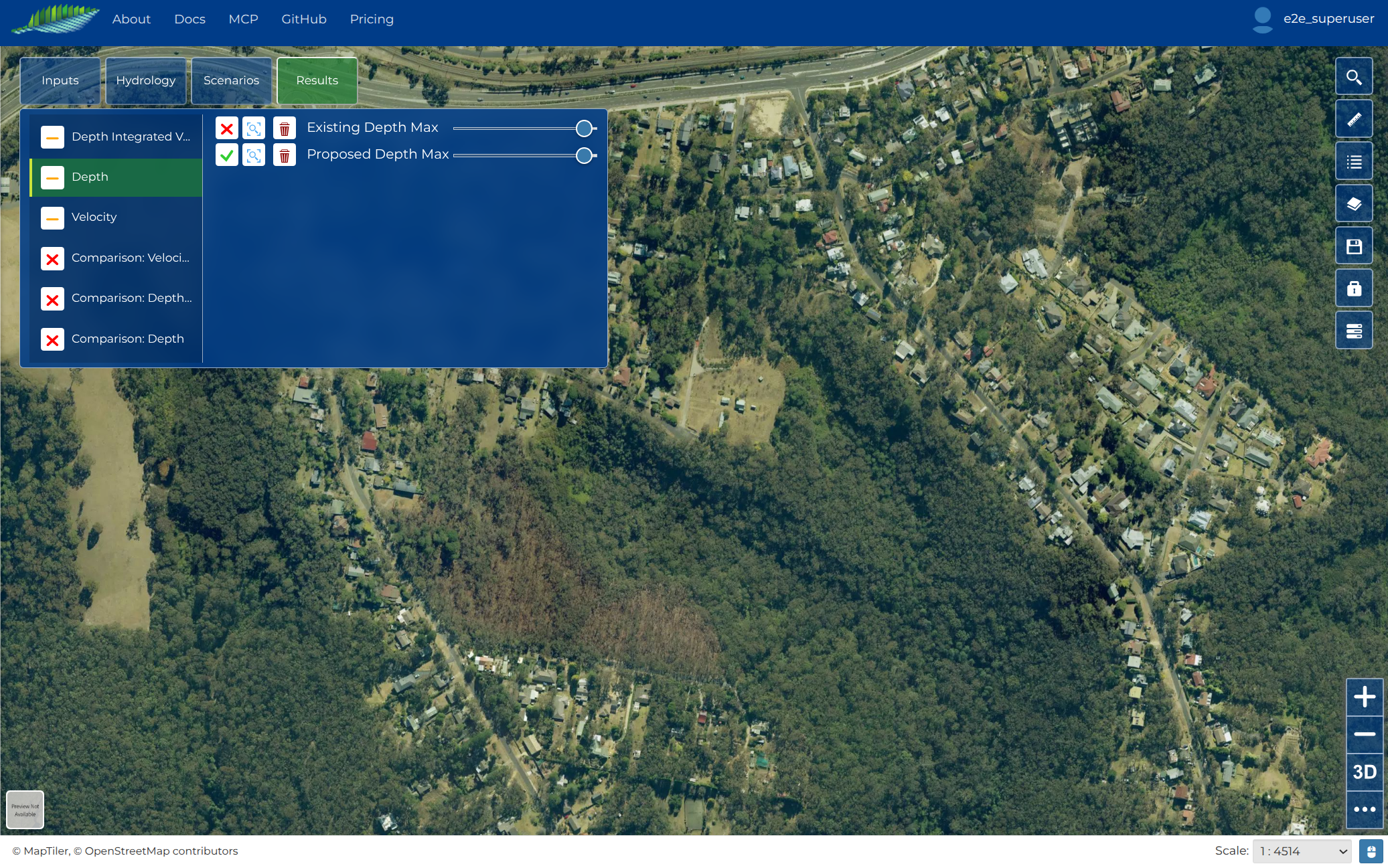The image size is (1388, 868).
Task: Select the Velocity result category
Action: pyautogui.click(x=116, y=218)
